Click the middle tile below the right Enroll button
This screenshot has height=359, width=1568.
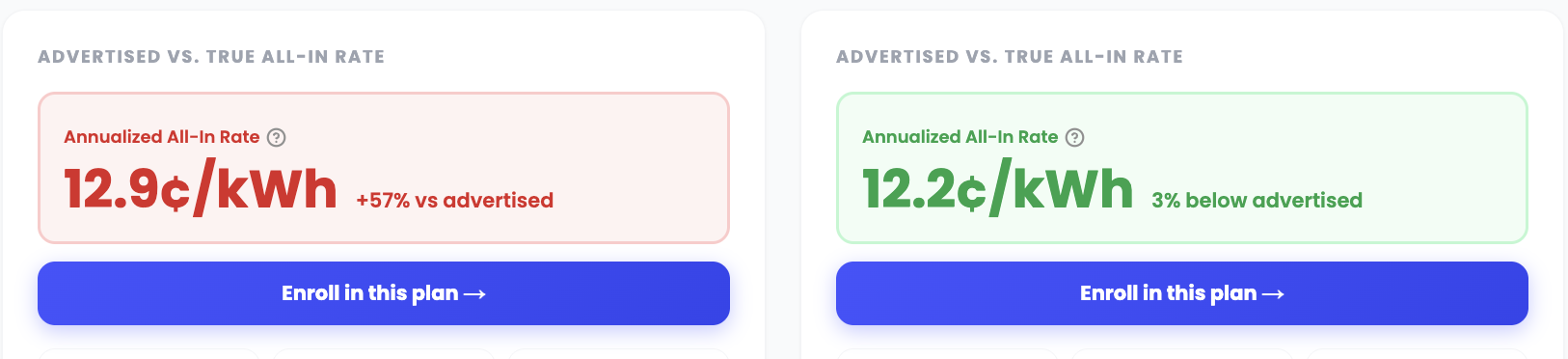[1182, 354]
